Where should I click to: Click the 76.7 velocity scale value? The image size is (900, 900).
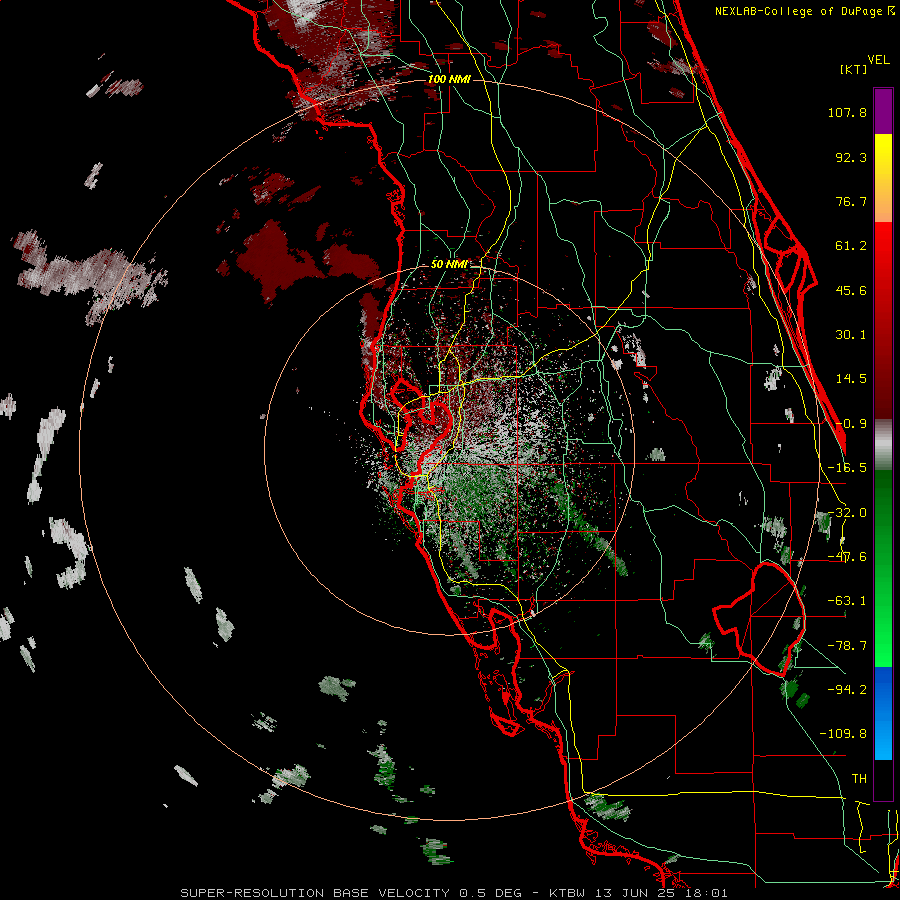click(851, 201)
